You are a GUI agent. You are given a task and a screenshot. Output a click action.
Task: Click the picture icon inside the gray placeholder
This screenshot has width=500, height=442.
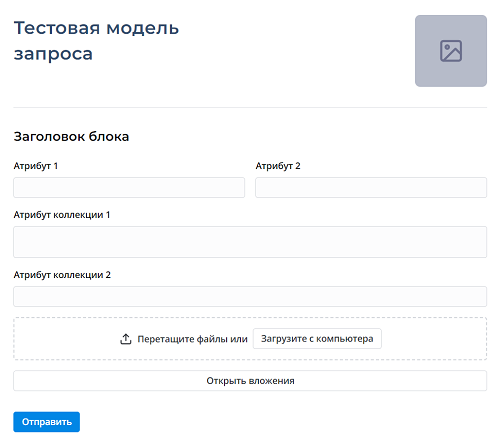(x=451, y=51)
